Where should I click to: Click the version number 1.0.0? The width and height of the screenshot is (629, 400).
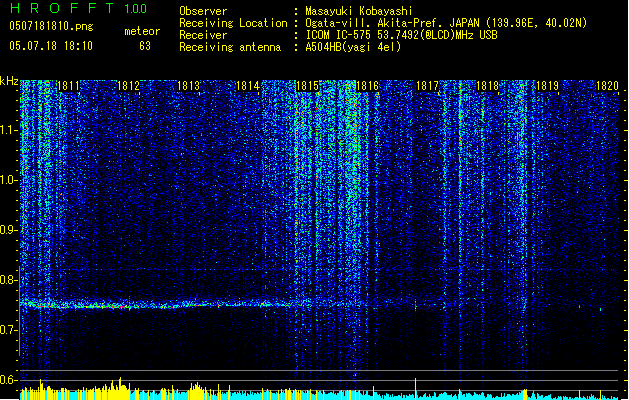136,9
